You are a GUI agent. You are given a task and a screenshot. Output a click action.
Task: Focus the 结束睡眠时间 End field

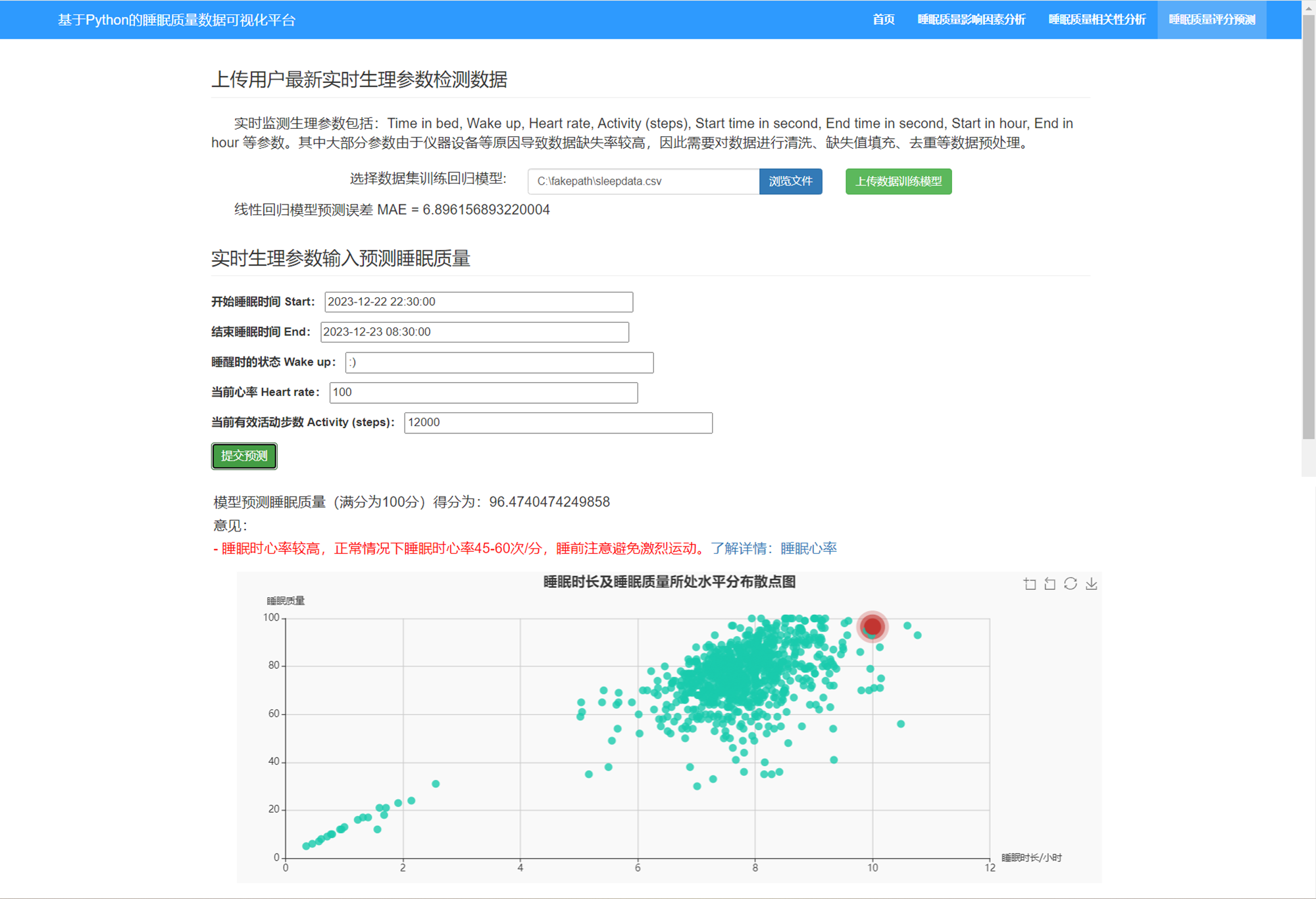474,332
